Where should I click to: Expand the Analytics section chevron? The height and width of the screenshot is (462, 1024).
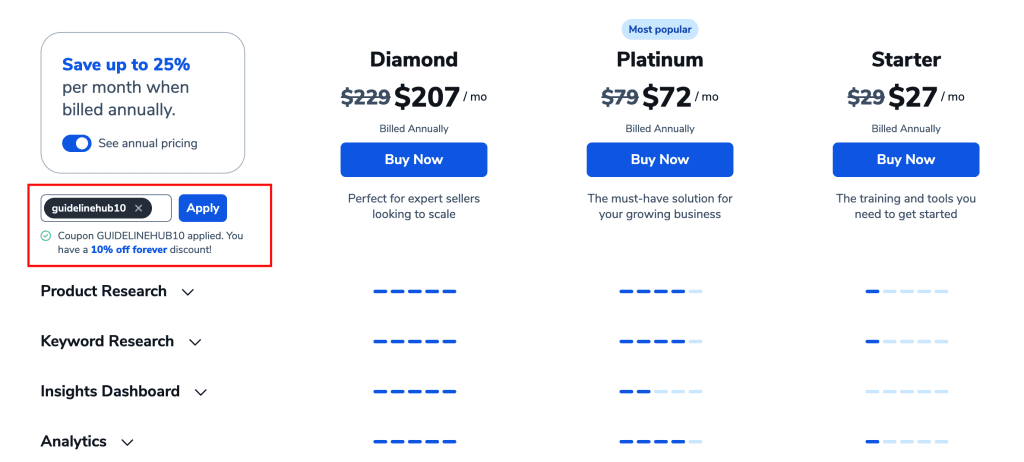click(x=127, y=442)
